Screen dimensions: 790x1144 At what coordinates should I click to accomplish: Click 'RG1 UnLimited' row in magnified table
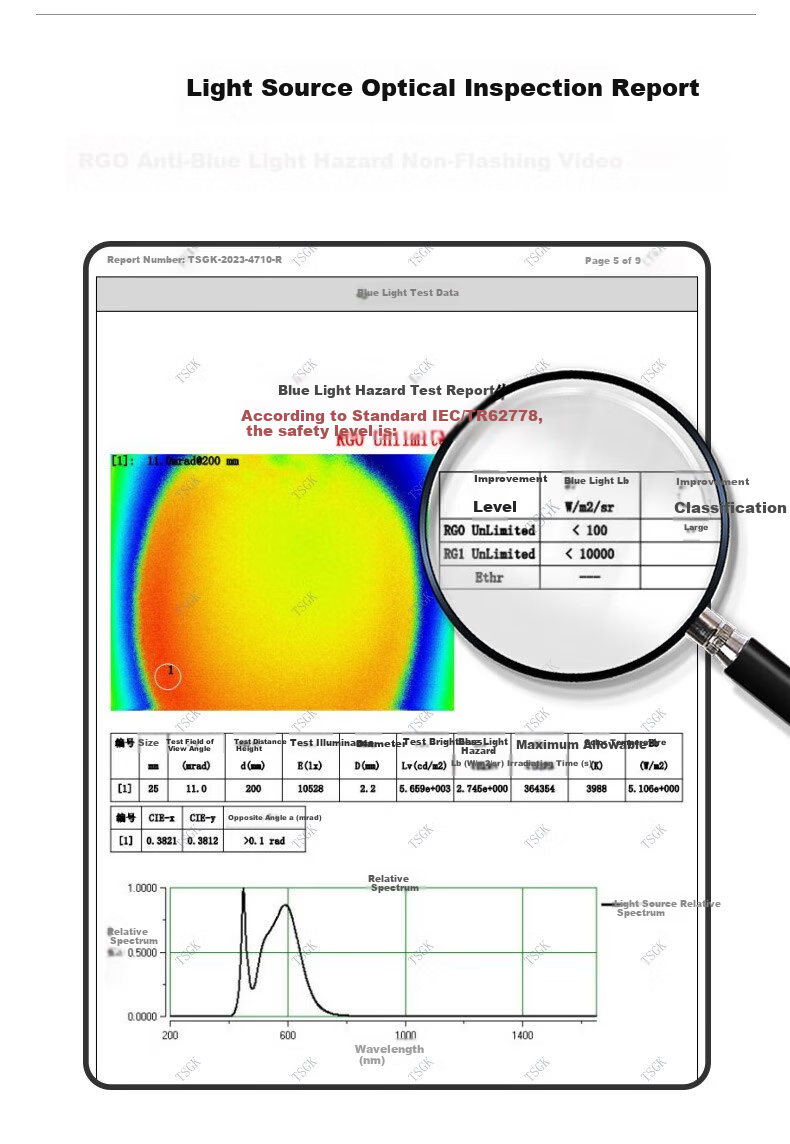pyautogui.click(x=489, y=554)
